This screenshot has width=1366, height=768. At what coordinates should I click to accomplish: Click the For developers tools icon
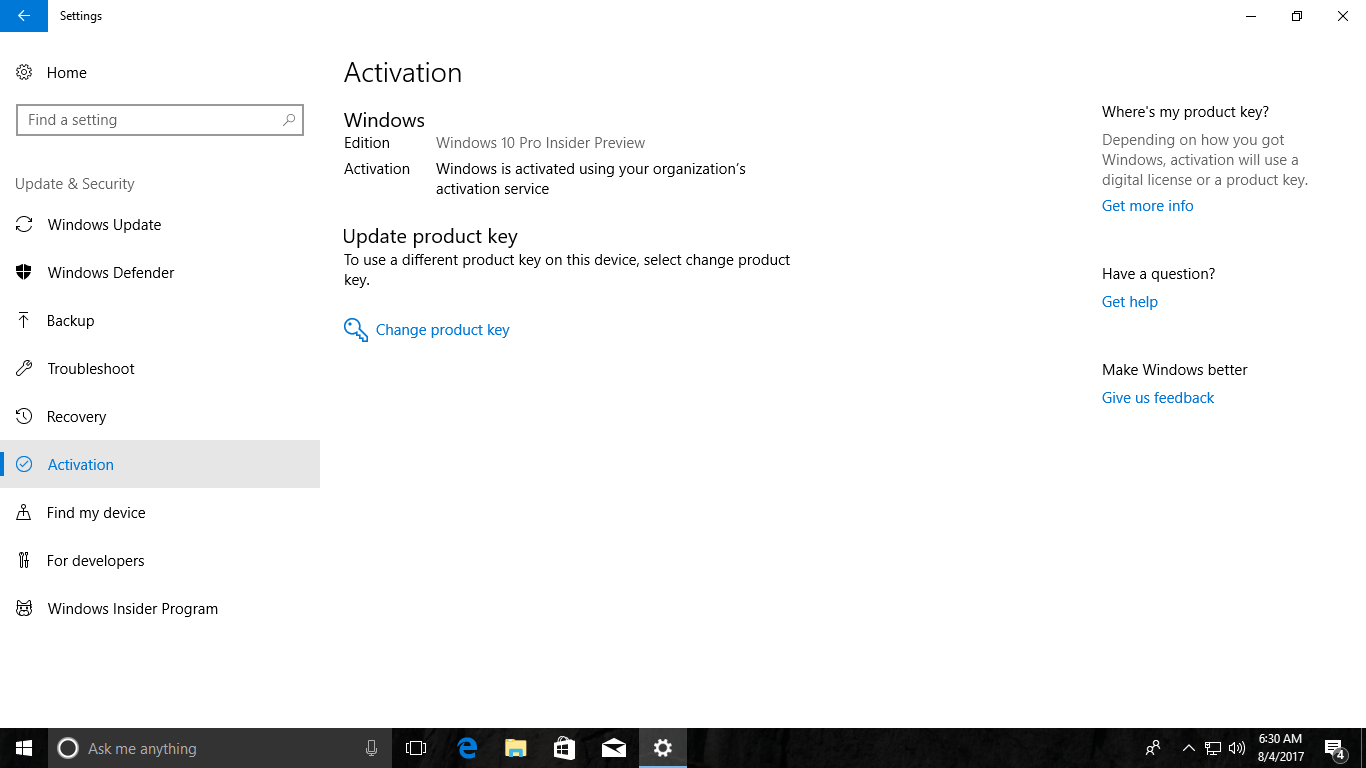(x=24, y=560)
